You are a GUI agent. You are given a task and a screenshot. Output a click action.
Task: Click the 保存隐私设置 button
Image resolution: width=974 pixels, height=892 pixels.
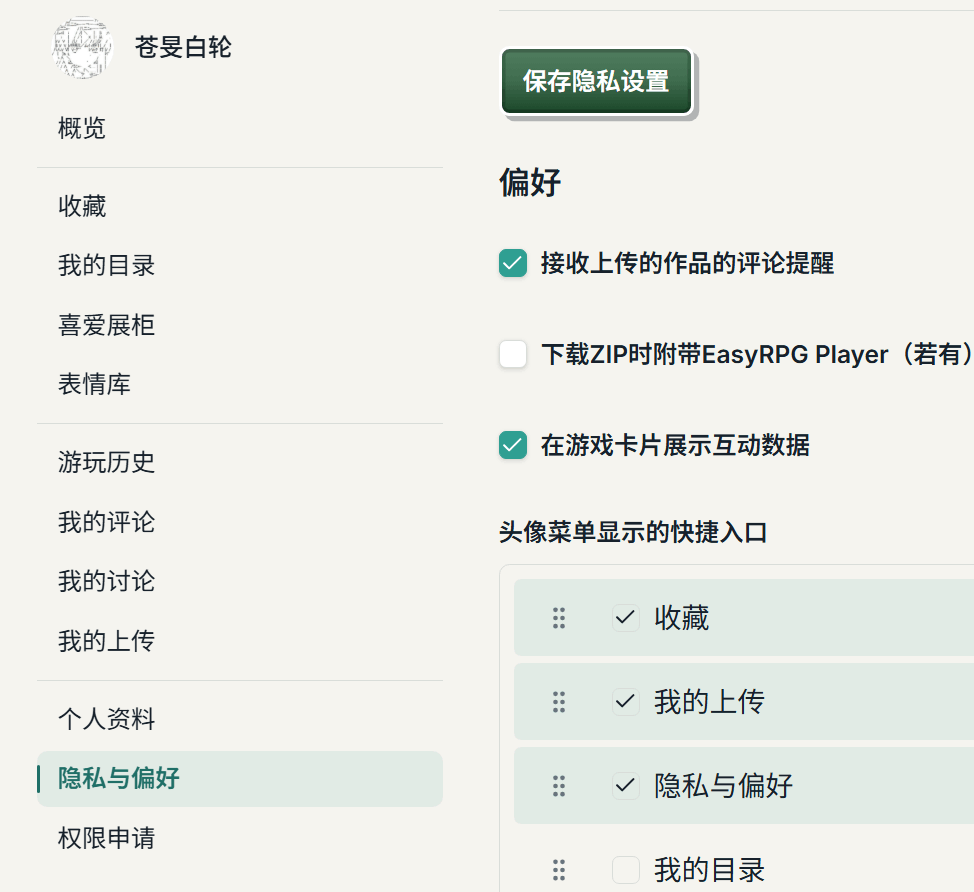point(596,81)
